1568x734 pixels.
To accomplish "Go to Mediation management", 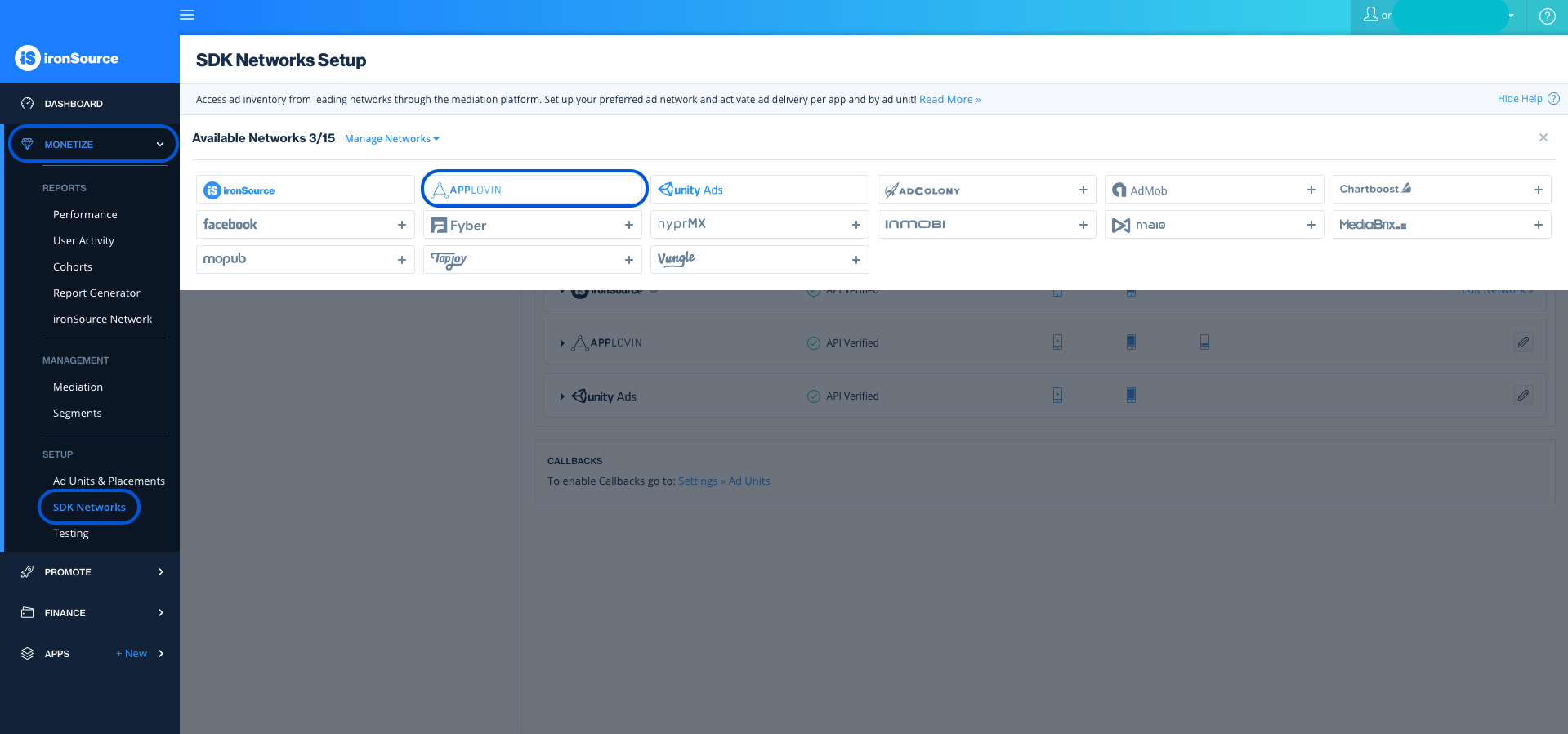I will click(78, 387).
